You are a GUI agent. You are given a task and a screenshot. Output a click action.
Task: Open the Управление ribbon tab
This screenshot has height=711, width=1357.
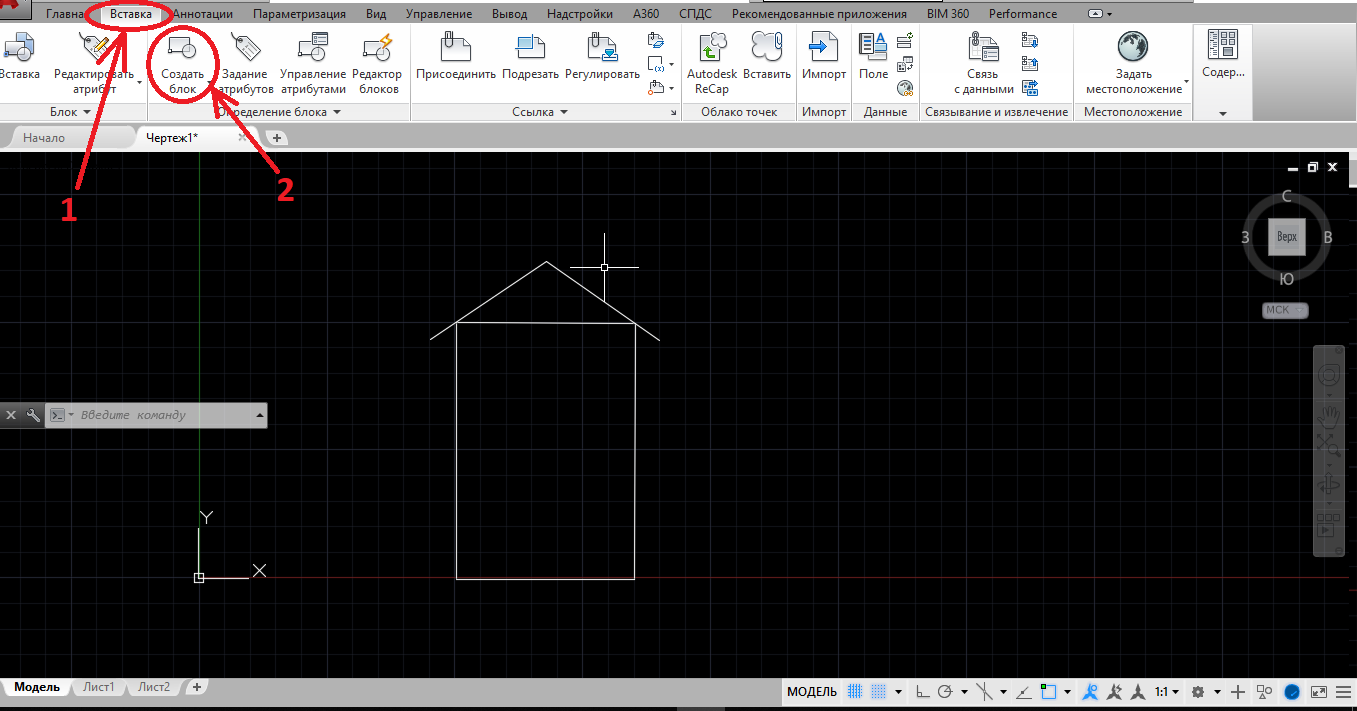[438, 14]
